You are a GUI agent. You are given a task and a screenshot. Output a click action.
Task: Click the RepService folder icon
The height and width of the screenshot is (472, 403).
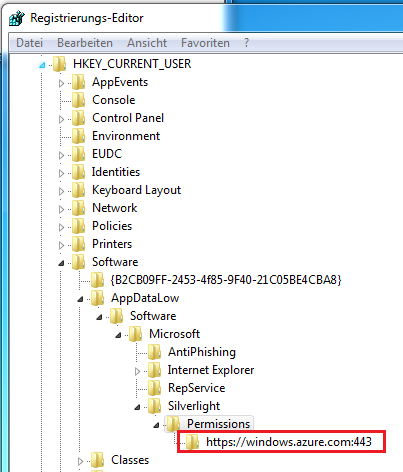155,388
